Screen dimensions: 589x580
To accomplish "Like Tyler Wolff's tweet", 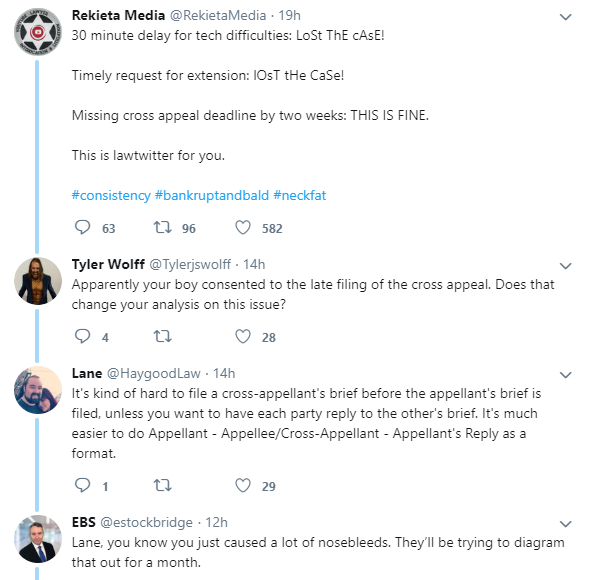I will tap(243, 336).
